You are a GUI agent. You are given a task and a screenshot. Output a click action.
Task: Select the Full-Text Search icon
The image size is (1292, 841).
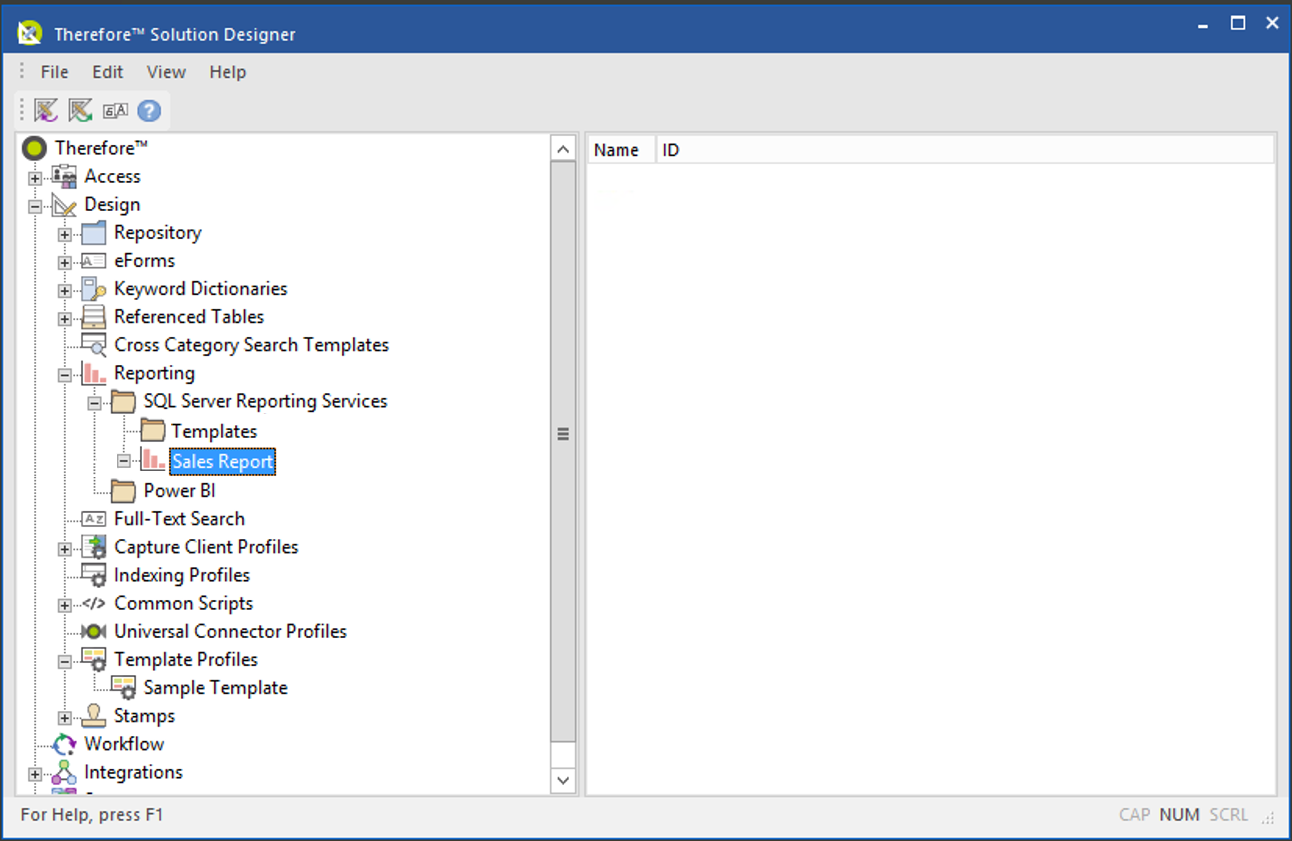click(x=92, y=518)
